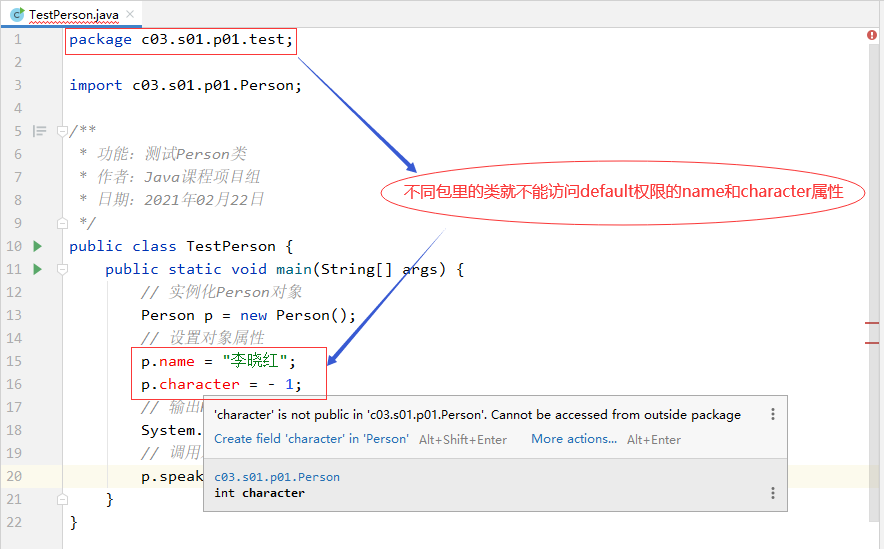Collapse the main method fold at line 11
The width and height of the screenshot is (884, 549).
(63, 269)
